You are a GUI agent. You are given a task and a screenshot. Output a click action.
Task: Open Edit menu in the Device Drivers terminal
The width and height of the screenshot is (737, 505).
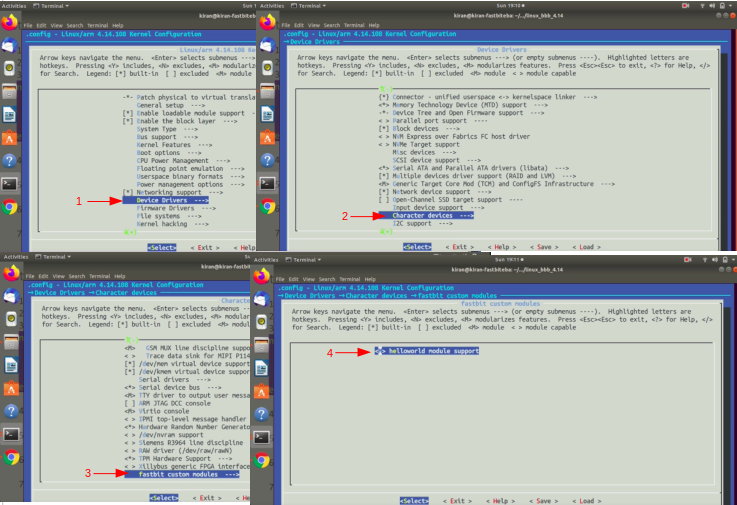[299, 25]
